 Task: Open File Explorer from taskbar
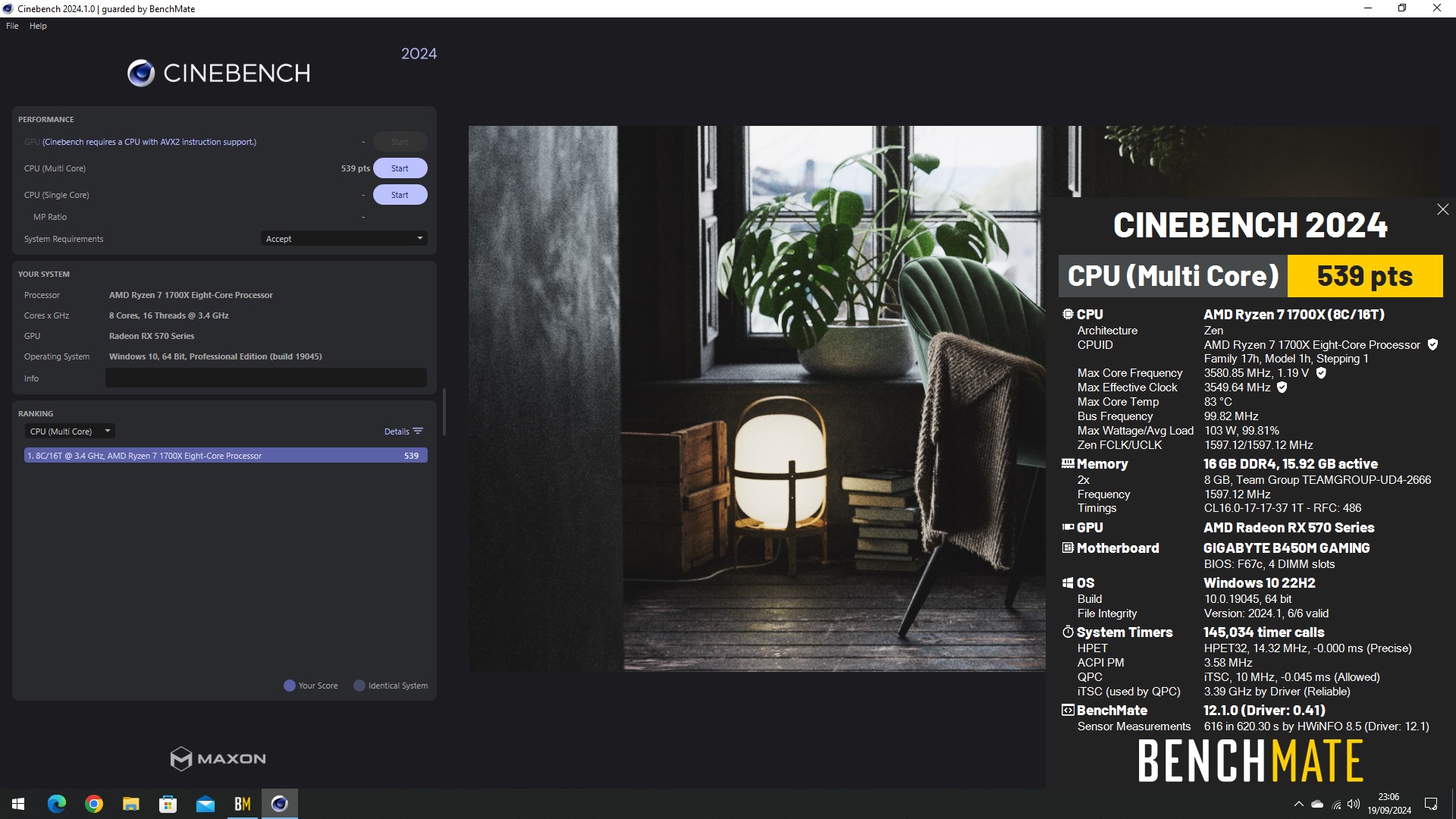point(131,804)
